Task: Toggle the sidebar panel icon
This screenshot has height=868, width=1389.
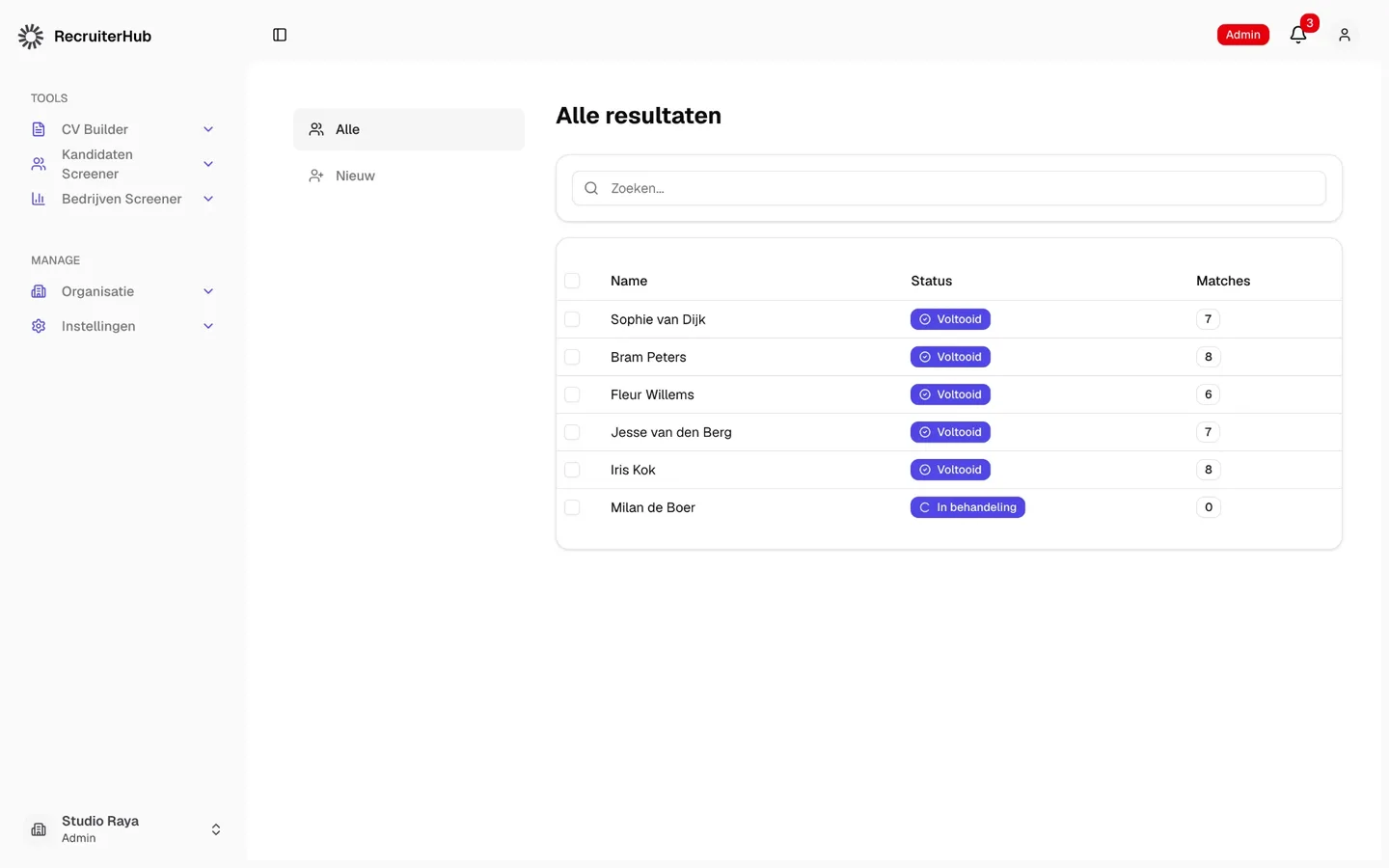Action: 280,35
